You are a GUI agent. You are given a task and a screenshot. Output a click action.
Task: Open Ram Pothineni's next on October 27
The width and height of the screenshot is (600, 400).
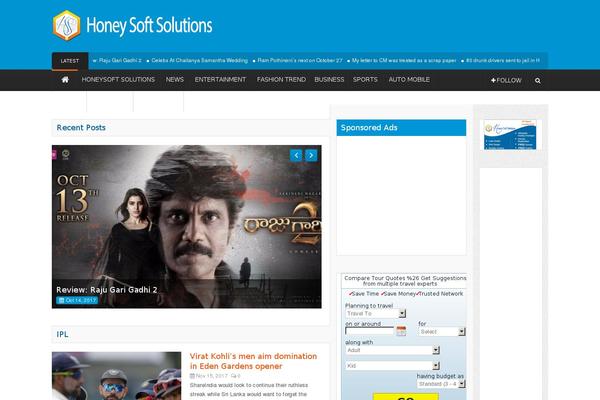point(300,60)
